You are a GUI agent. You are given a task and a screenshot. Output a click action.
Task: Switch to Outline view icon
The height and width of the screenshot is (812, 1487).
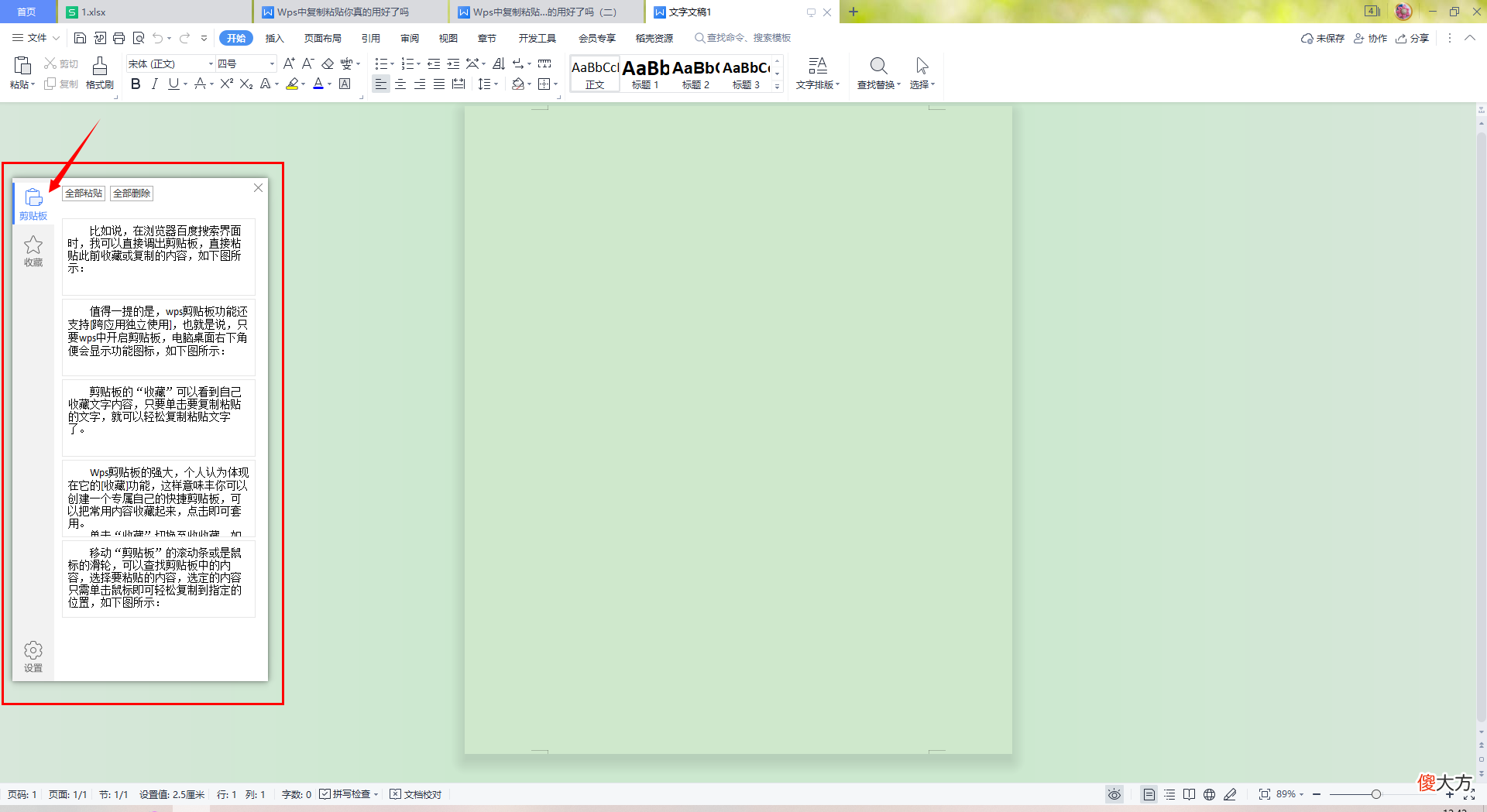tap(1169, 794)
